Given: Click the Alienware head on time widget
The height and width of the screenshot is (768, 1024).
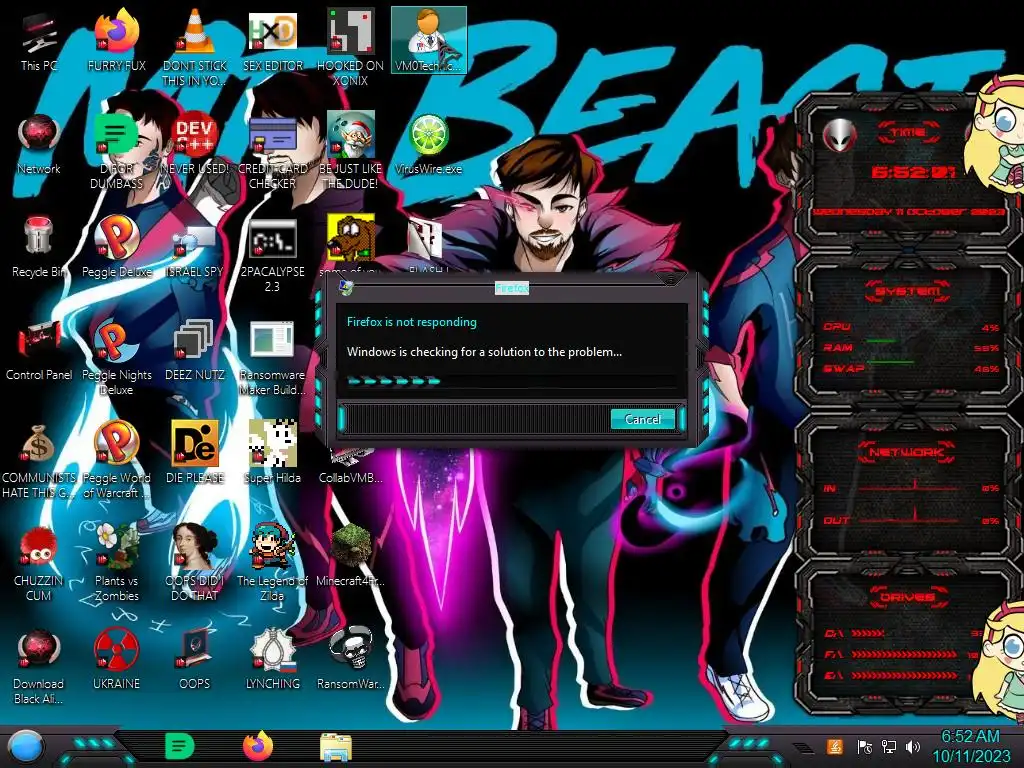Looking at the screenshot, I should tap(839, 136).
